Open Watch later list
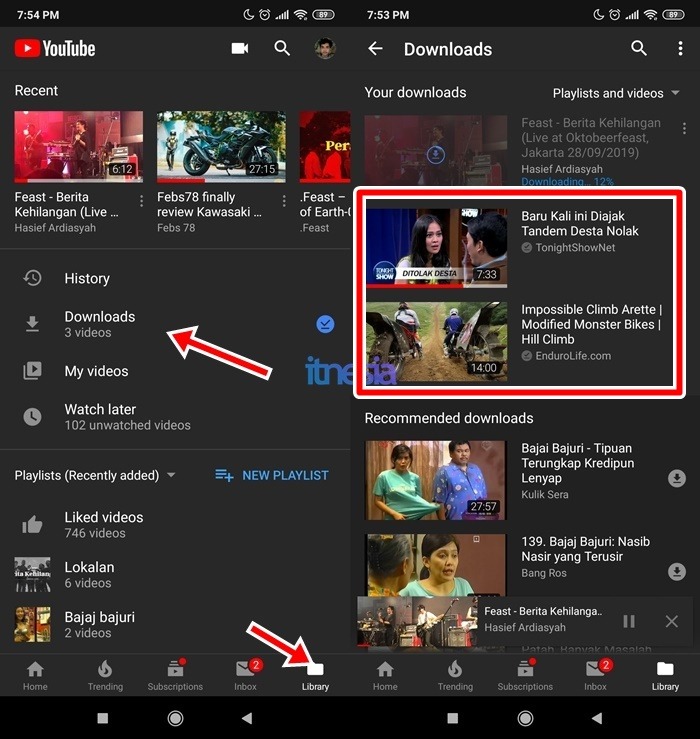 (175, 417)
